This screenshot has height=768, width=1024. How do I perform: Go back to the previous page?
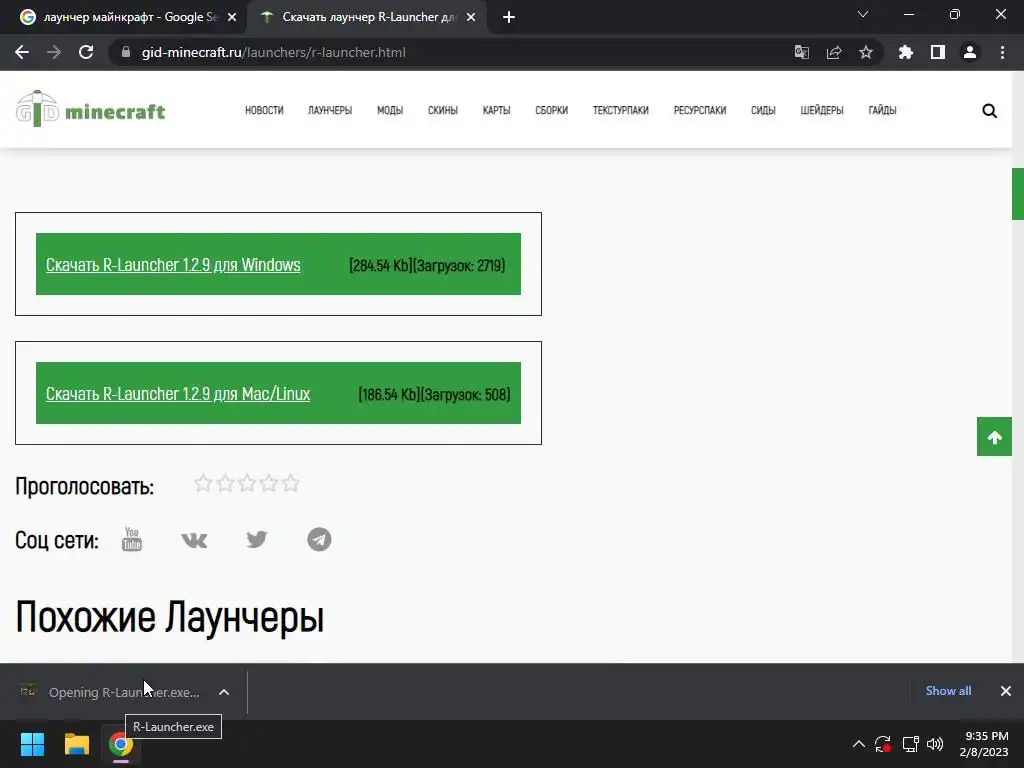[x=22, y=52]
